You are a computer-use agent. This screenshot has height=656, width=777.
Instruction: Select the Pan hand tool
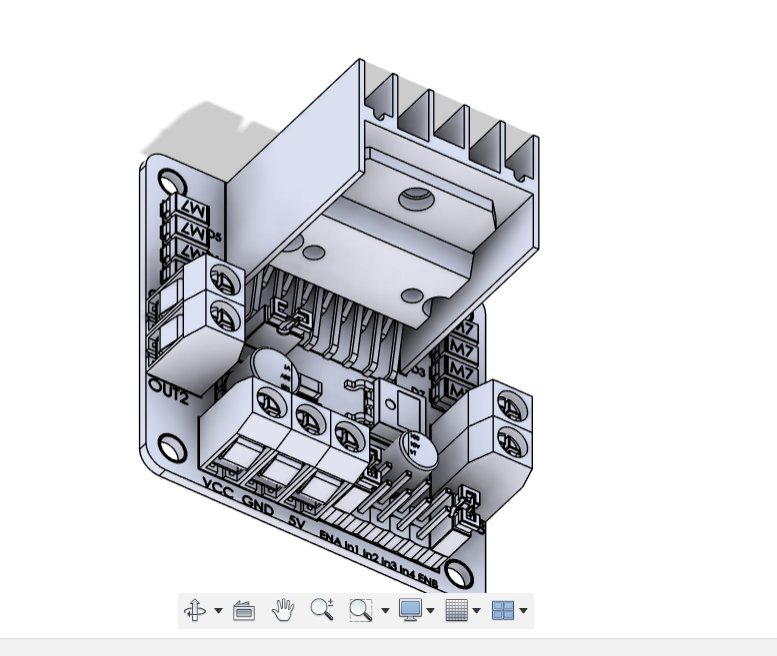(283, 610)
